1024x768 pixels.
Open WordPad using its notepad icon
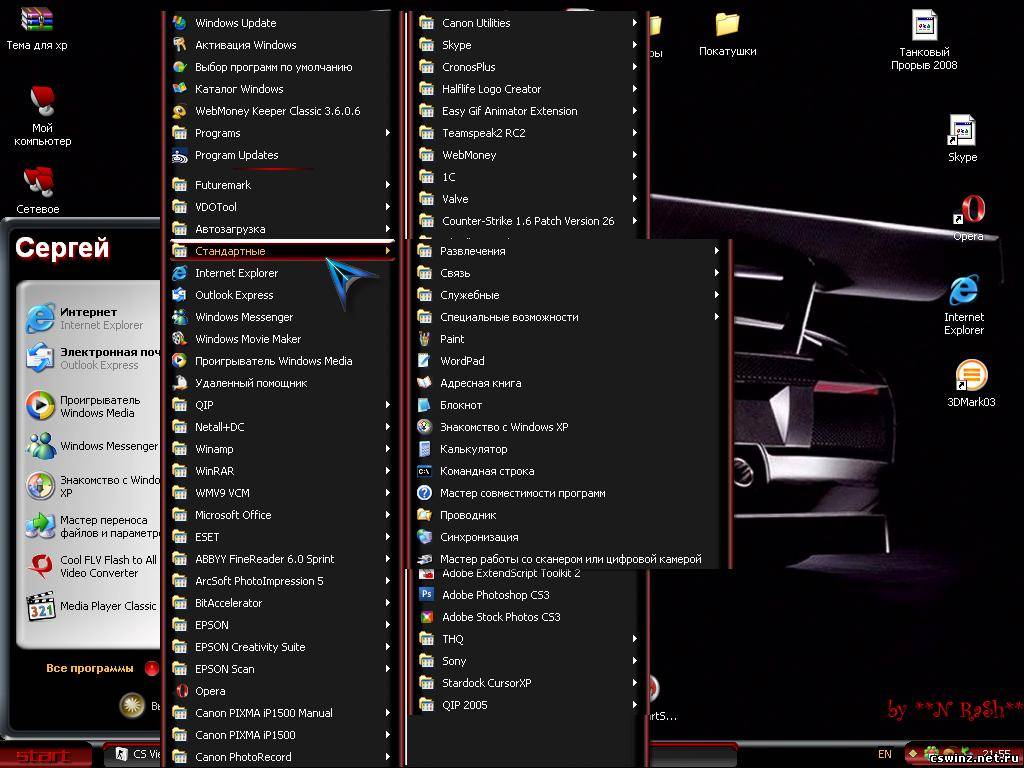[x=424, y=360]
